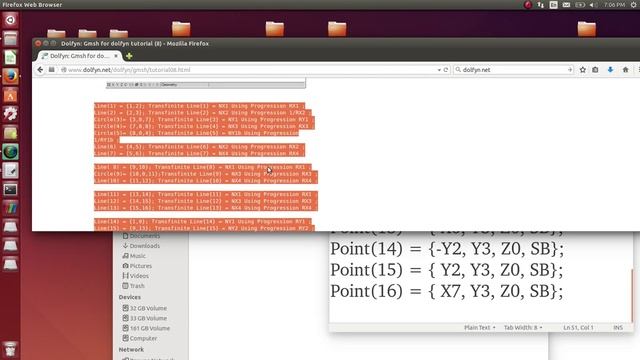Click the address bar URL dolfyn.net
This screenshot has height=360, width=640.
click(249, 70)
